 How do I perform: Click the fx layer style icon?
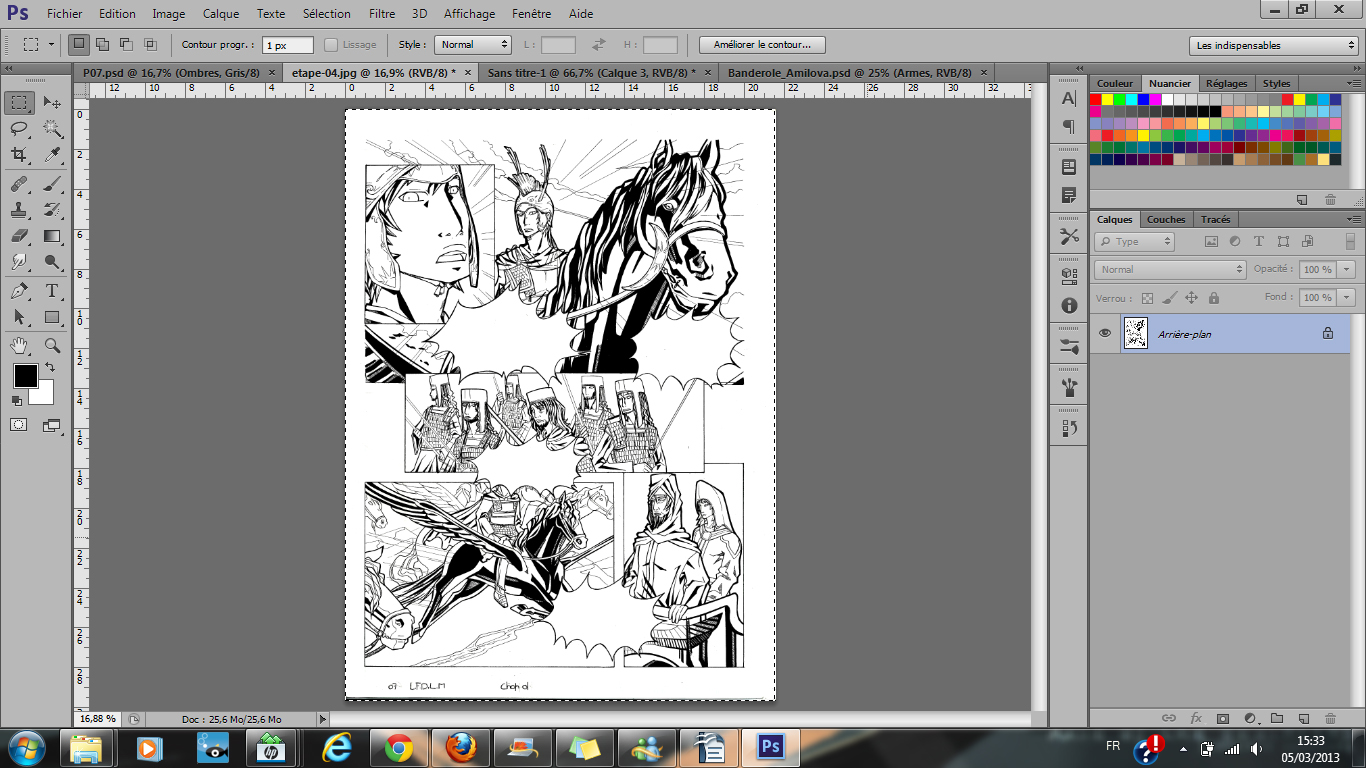[1195, 718]
